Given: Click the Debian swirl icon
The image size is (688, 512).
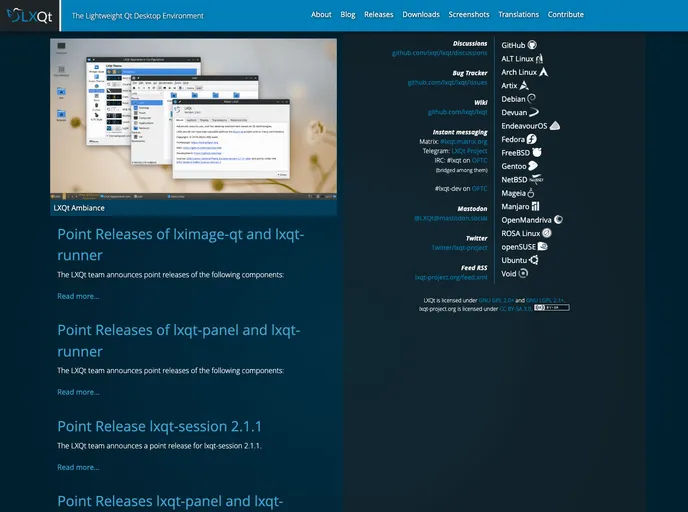Looking at the screenshot, I should pos(531,98).
